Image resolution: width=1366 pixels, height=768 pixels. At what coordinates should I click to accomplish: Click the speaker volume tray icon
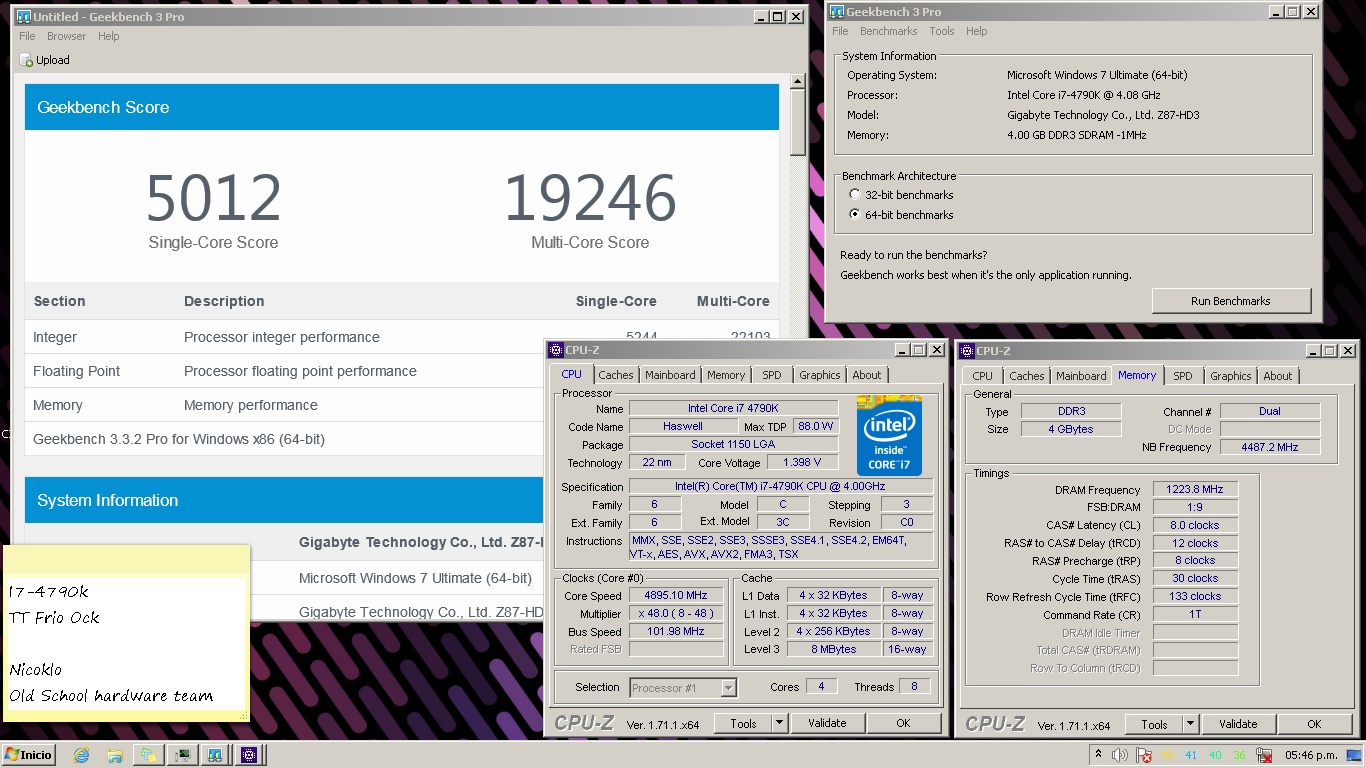tap(1120, 755)
